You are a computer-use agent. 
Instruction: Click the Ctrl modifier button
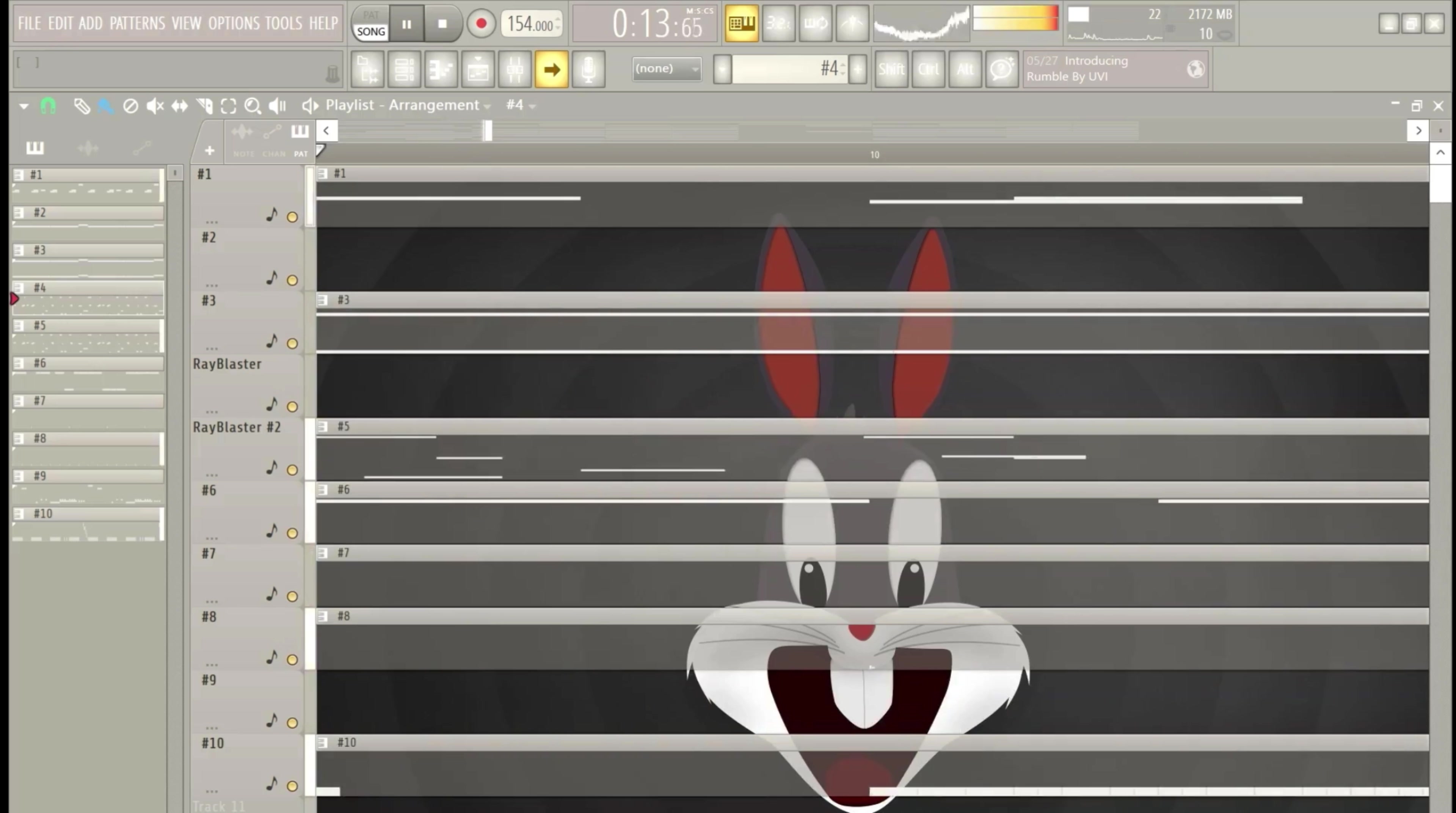[x=928, y=69]
